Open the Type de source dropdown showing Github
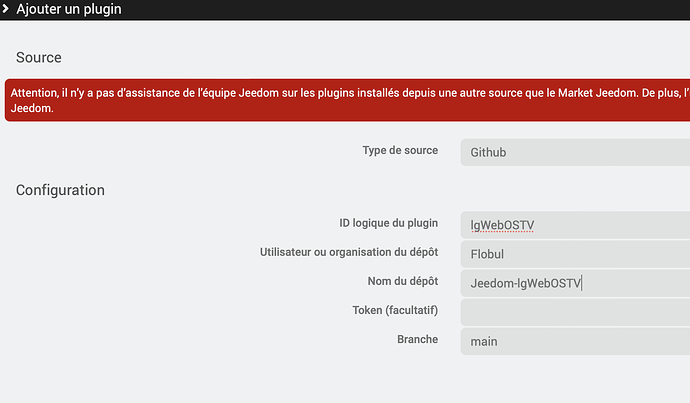This screenshot has height=403, width=690. tap(575, 152)
